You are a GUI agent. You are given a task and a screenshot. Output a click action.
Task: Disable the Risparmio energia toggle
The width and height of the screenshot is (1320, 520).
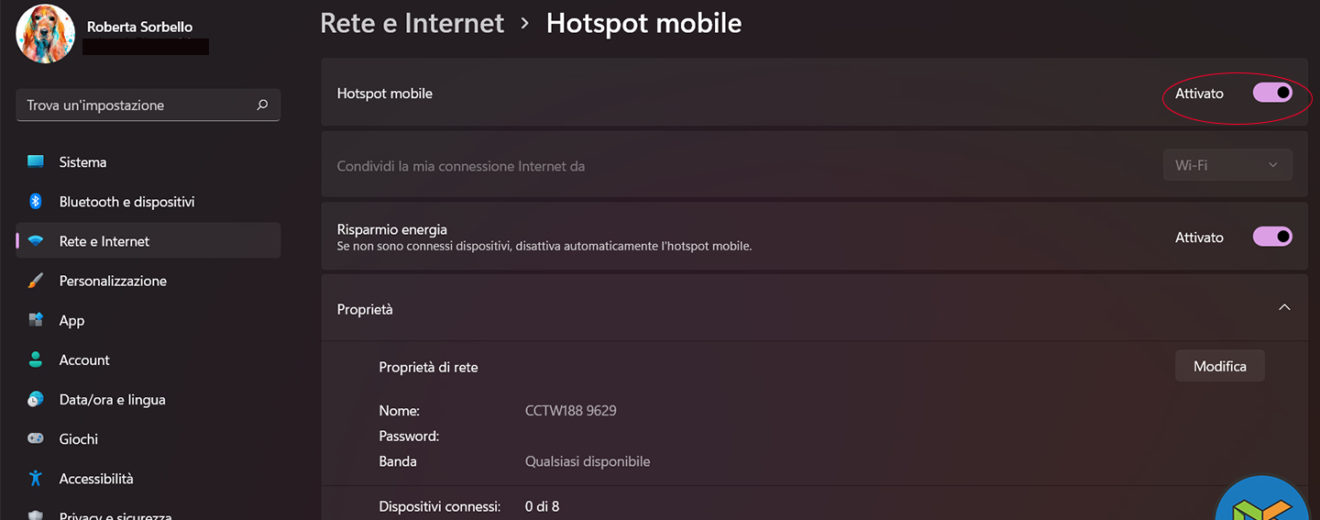pos(1272,237)
